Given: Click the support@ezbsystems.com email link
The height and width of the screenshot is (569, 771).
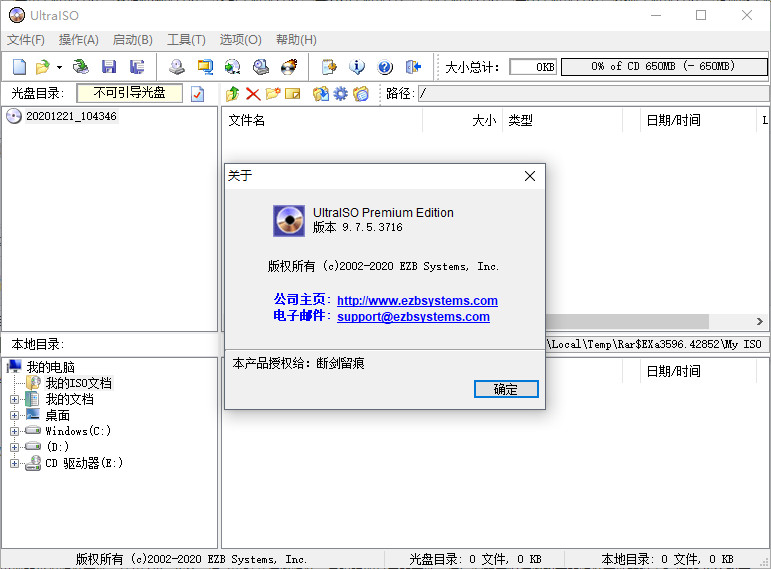Looking at the screenshot, I should [413, 317].
